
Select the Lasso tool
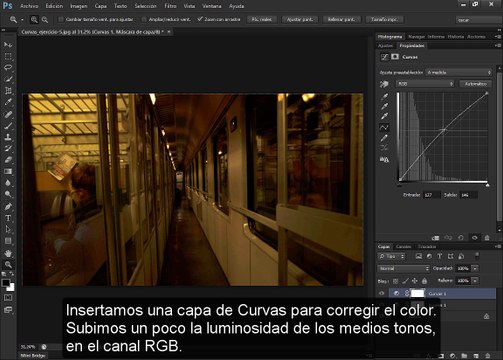(x=8, y=68)
